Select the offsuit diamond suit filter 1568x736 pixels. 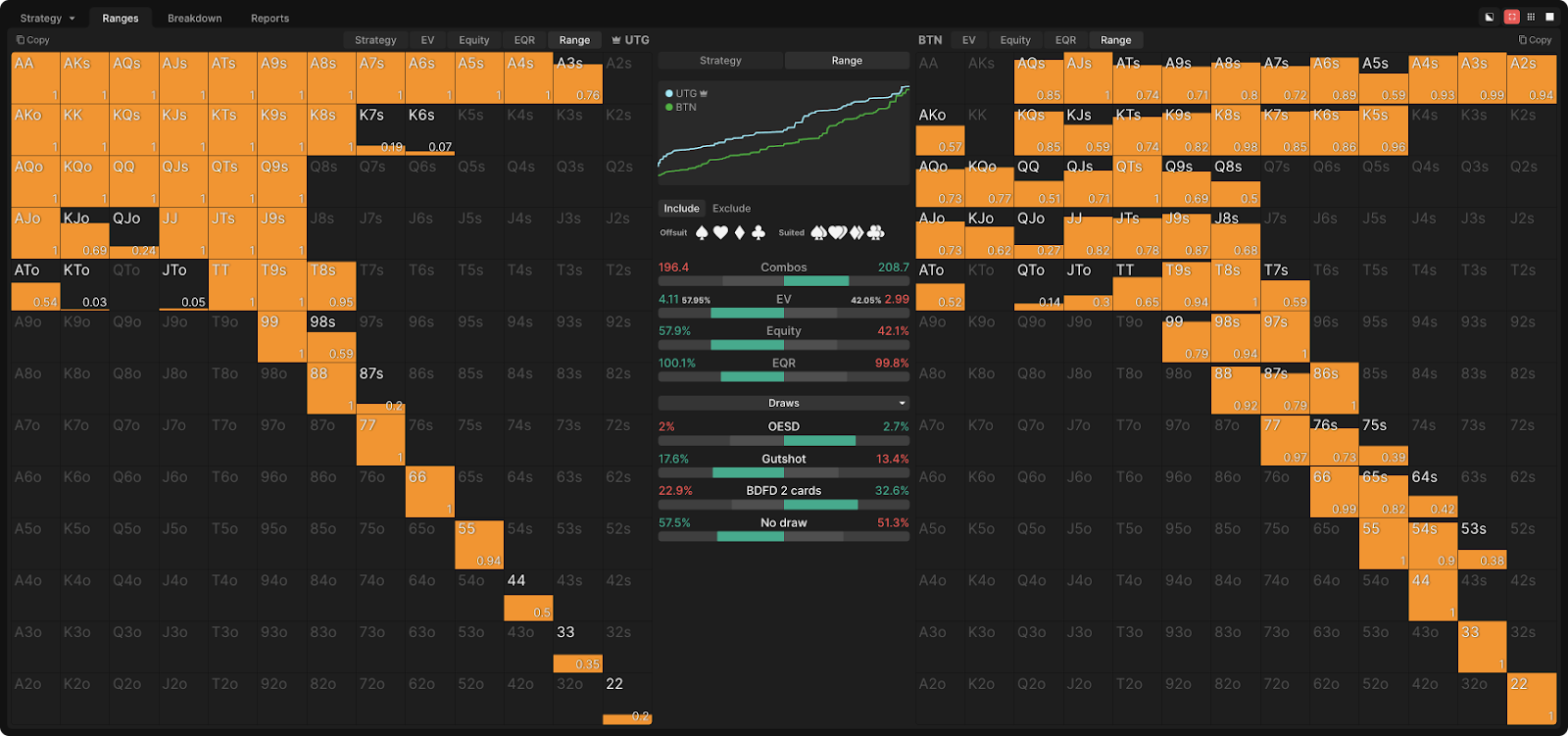[x=740, y=232]
